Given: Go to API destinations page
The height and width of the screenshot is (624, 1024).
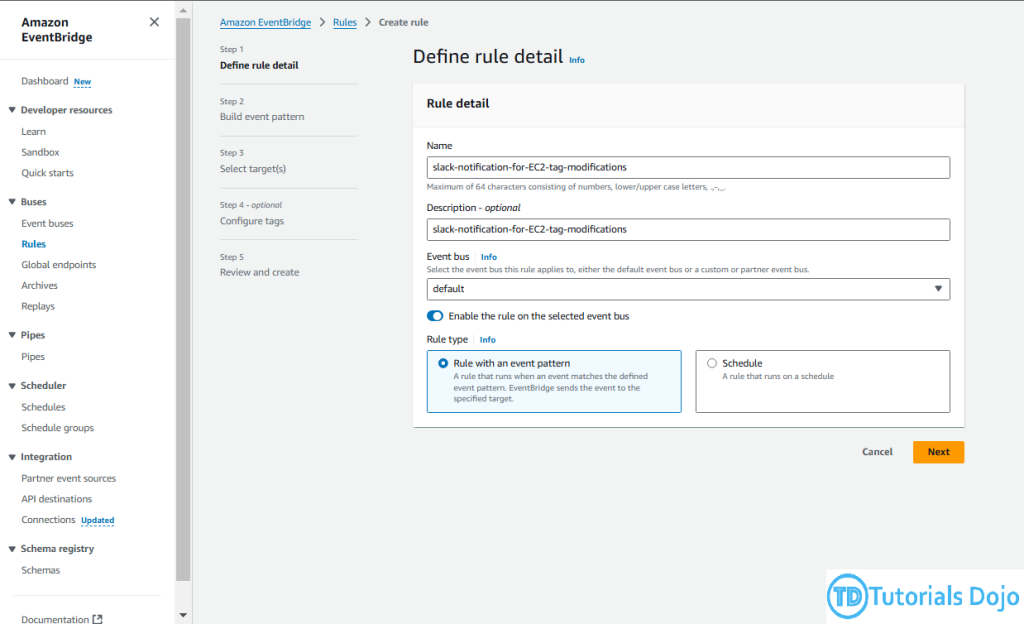Looking at the screenshot, I should click(x=56, y=499).
